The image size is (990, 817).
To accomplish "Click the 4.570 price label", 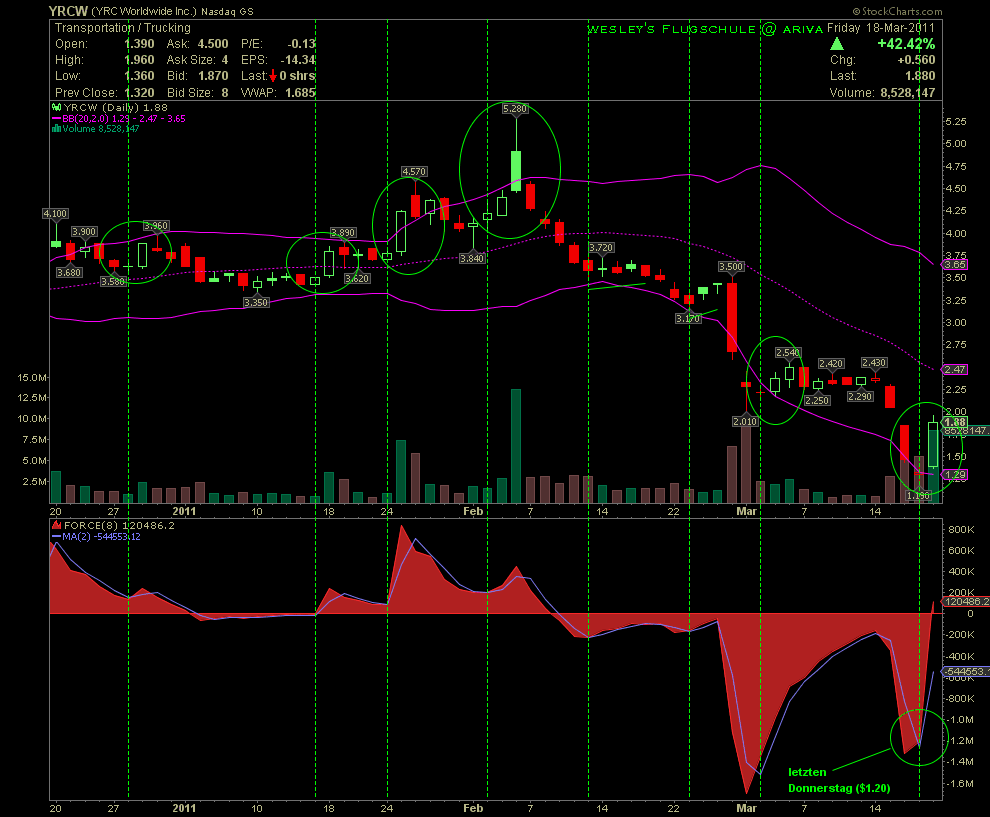I will (x=414, y=172).
